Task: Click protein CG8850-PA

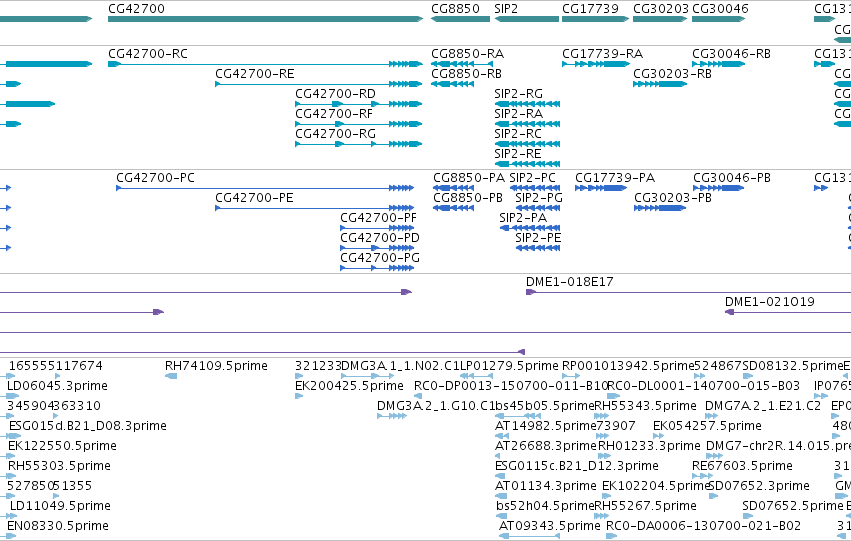Action: pos(453,188)
